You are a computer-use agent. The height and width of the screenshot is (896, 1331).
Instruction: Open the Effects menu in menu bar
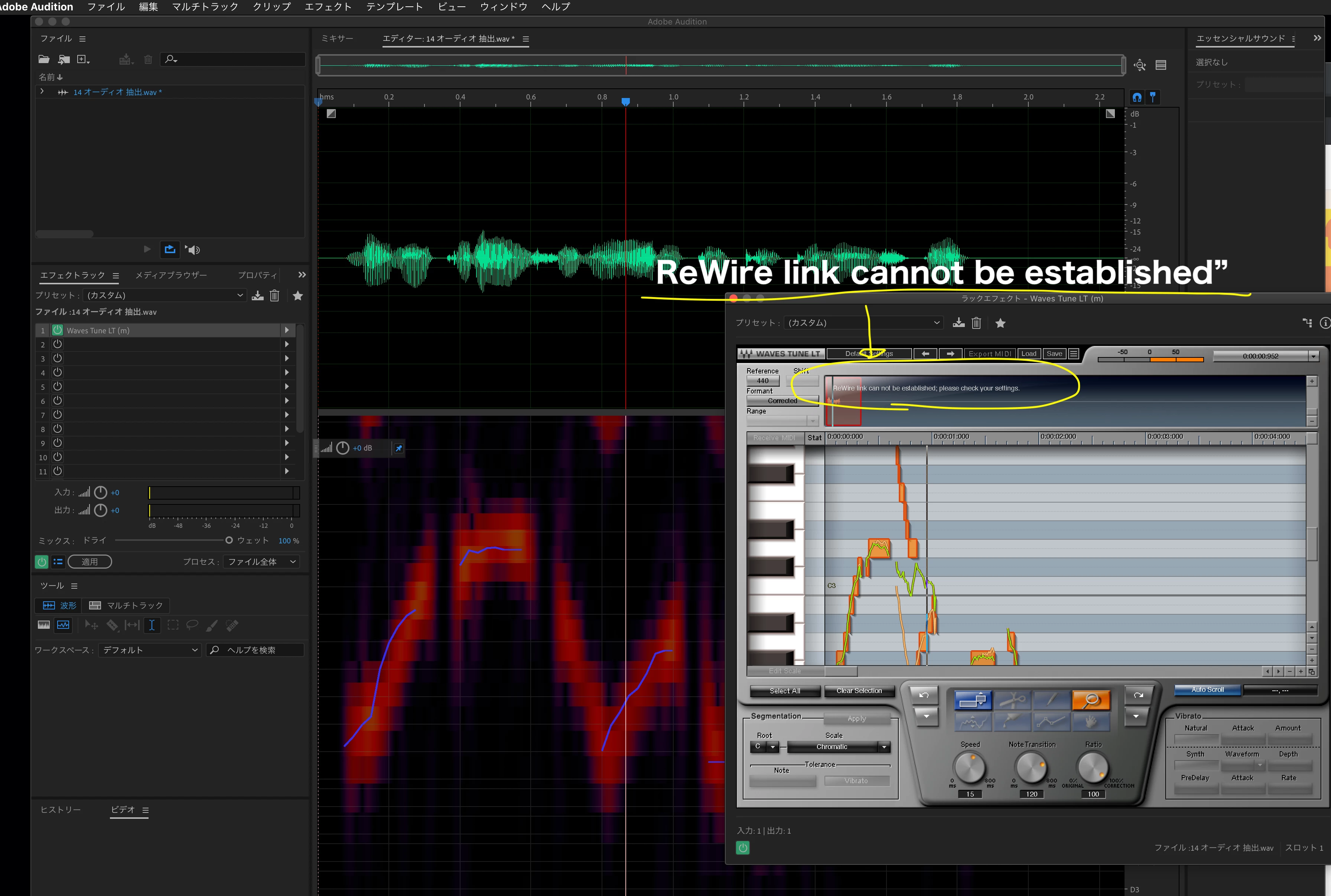pyautogui.click(x=328, y=7)
